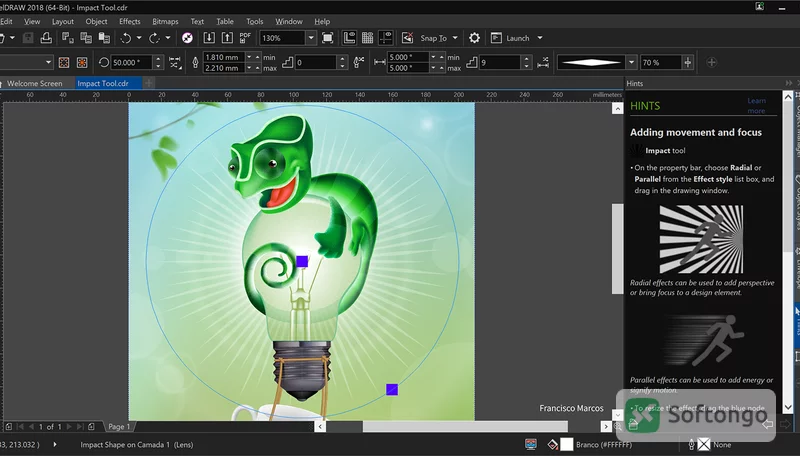Click the add plus icon on property bar
The height and width of the screenshot is (456, 800).
point(712,63)
